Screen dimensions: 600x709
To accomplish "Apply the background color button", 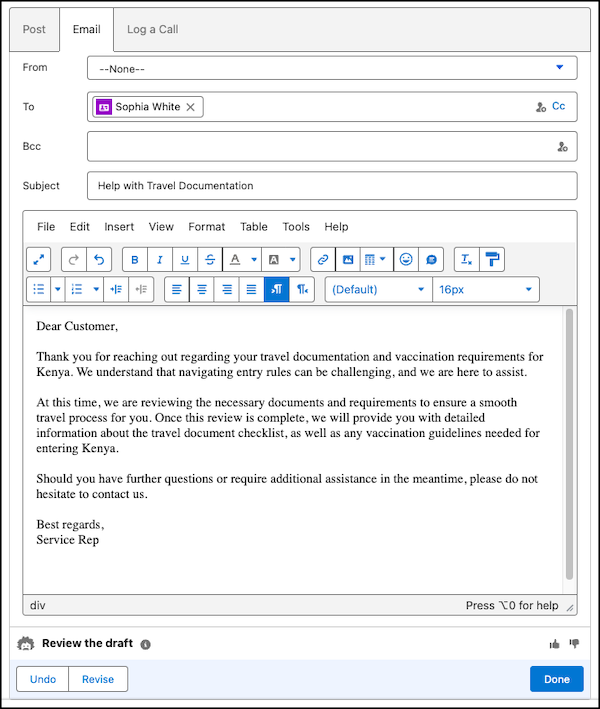I will click(x=274, y=260).
